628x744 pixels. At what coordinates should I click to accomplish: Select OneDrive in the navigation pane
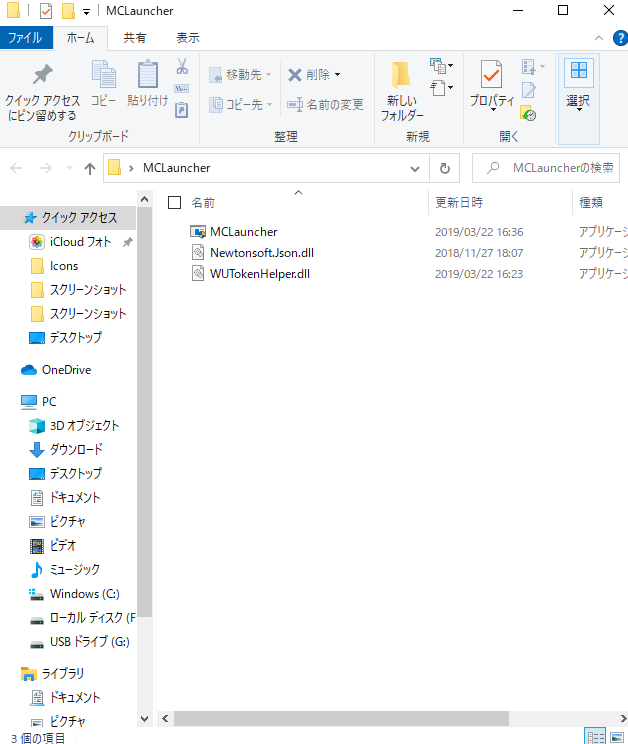point(66,370)
